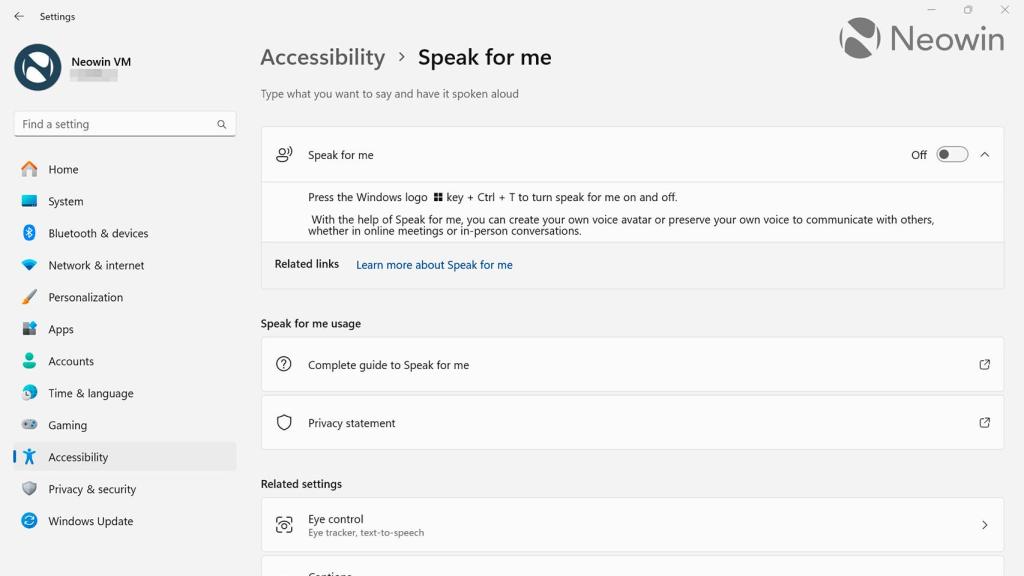Viewport: 1024px width, 576px height.
Task: Open Privacy & security settings
Action: pos(124,488)
